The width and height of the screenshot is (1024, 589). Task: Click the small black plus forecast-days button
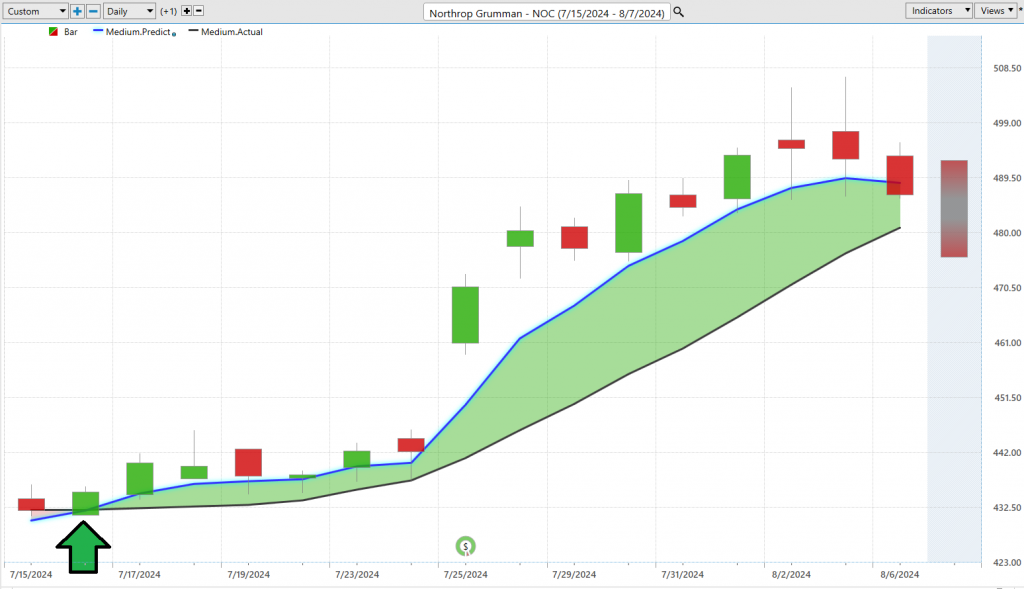(187, 11)
